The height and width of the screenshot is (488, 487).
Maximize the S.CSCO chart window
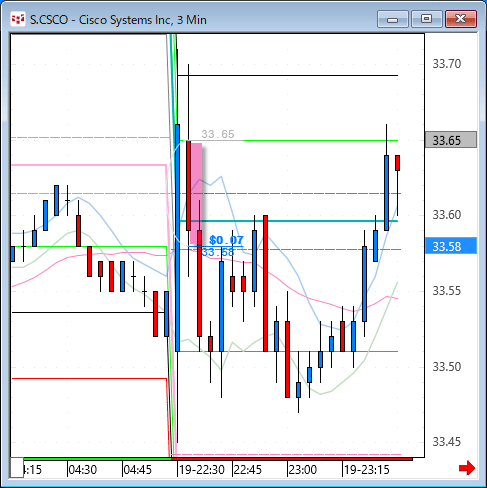point(426,19)
